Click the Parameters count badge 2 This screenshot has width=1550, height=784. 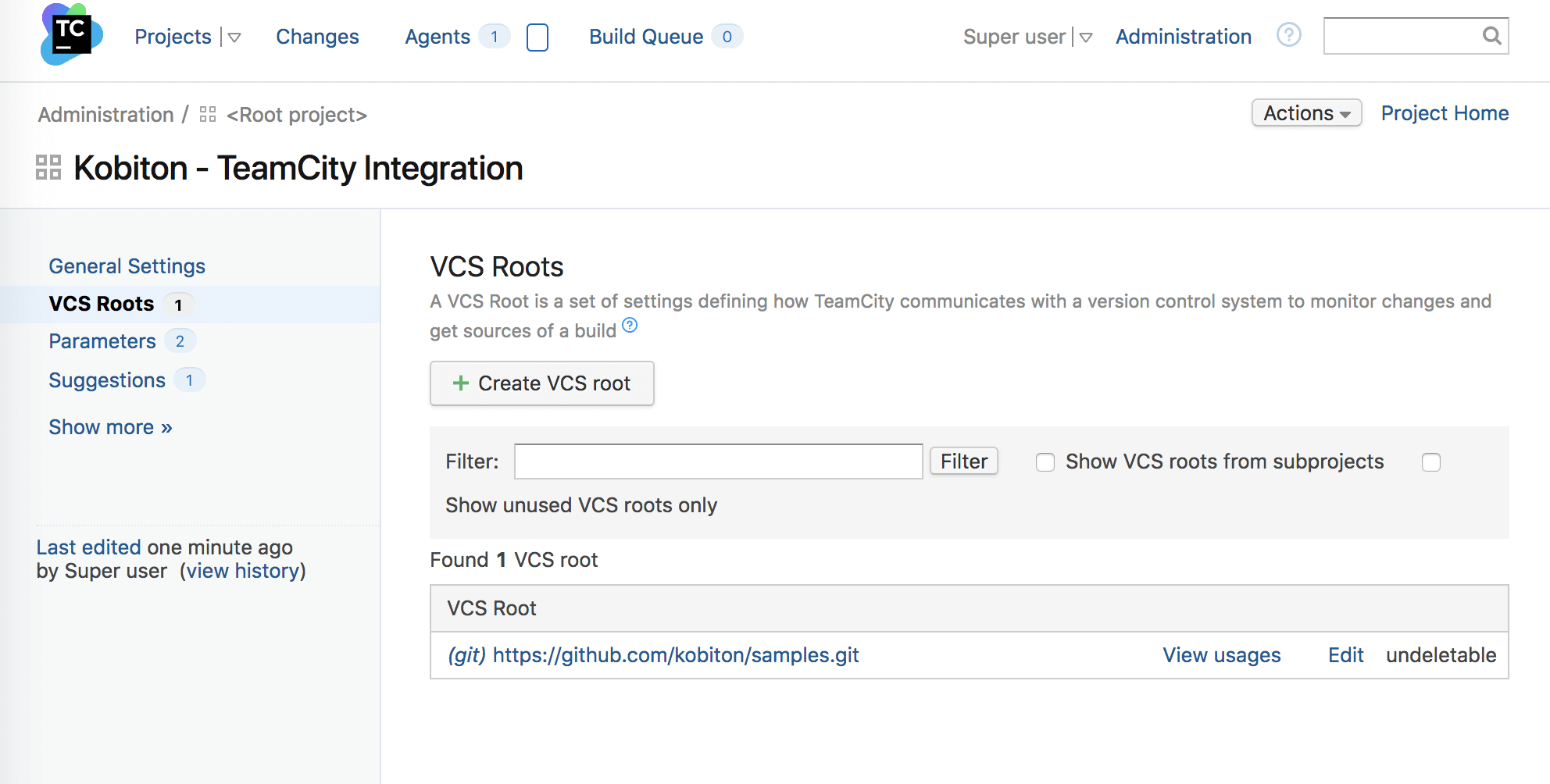click(180, 341)
